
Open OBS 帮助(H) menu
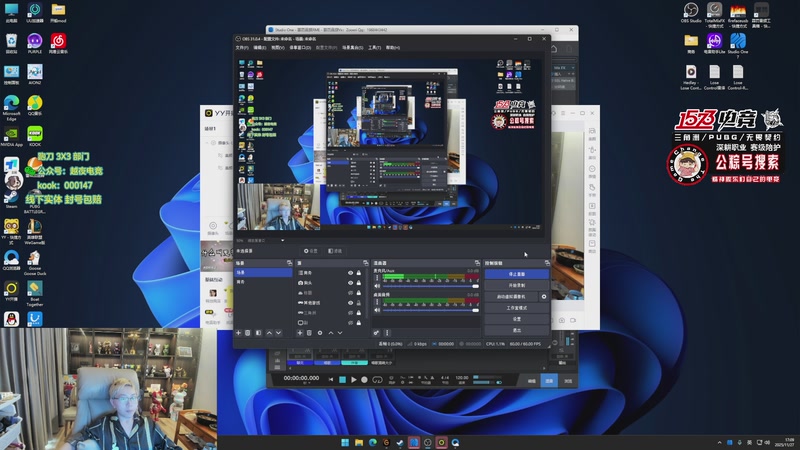click(x=393, y=47)
